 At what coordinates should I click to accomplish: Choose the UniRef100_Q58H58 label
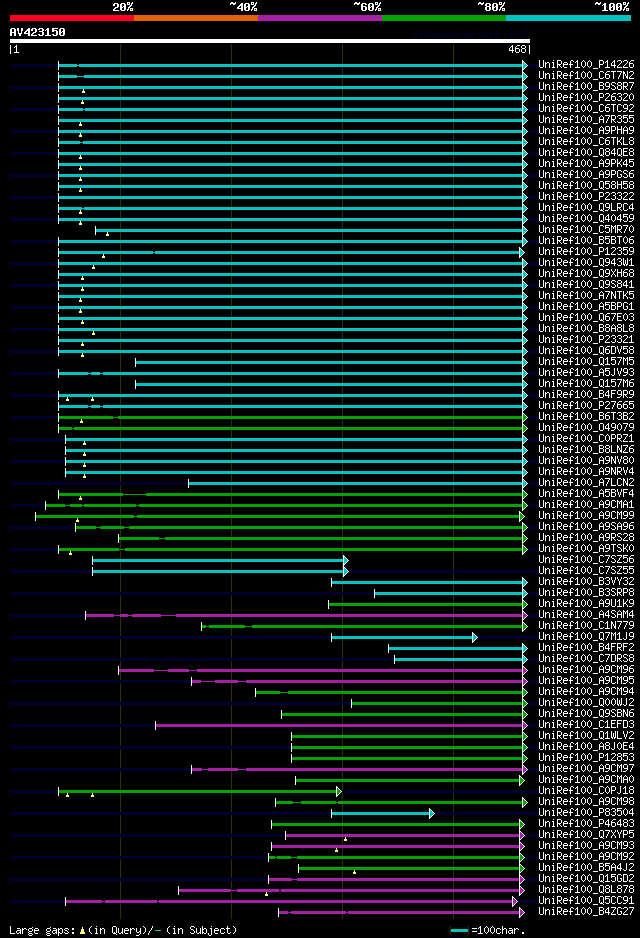point(586,185)
